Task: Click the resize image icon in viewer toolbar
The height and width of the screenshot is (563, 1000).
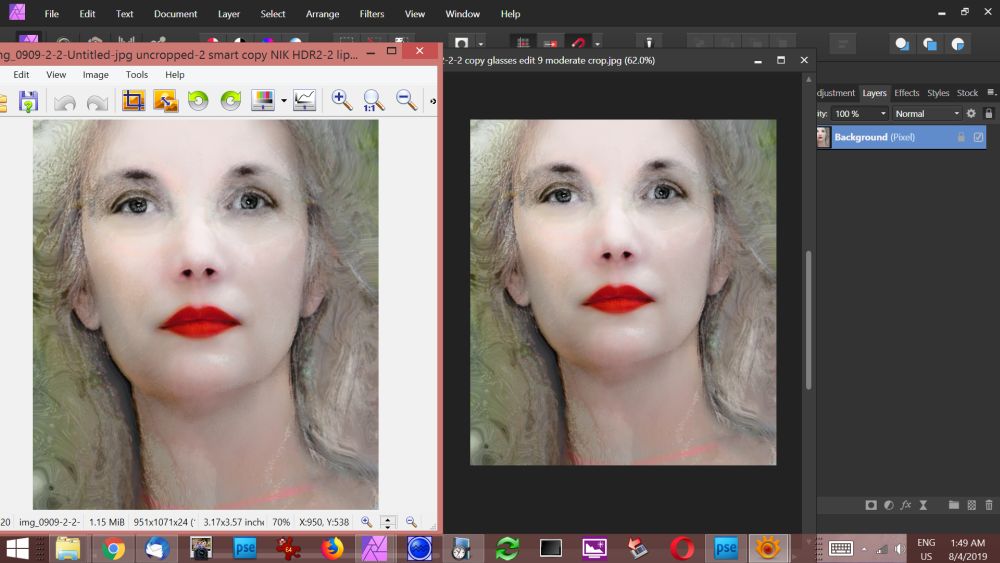Action: pos(165,100)
